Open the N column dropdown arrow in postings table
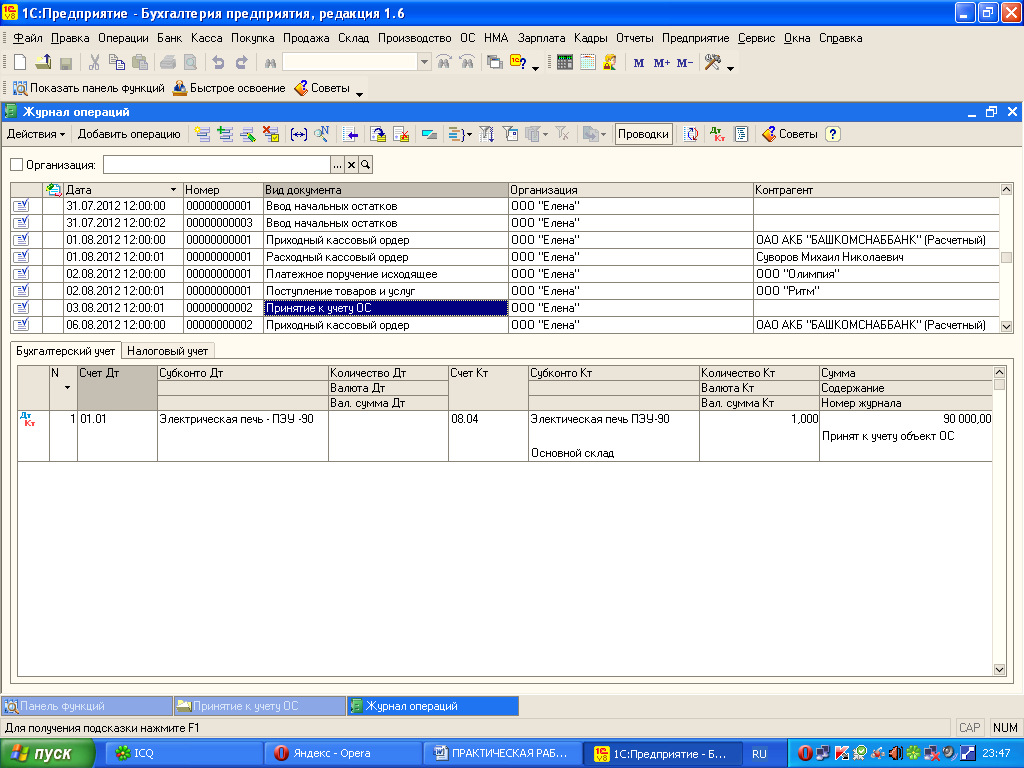This screenshot has width=1024, height=768. (67, 388)
